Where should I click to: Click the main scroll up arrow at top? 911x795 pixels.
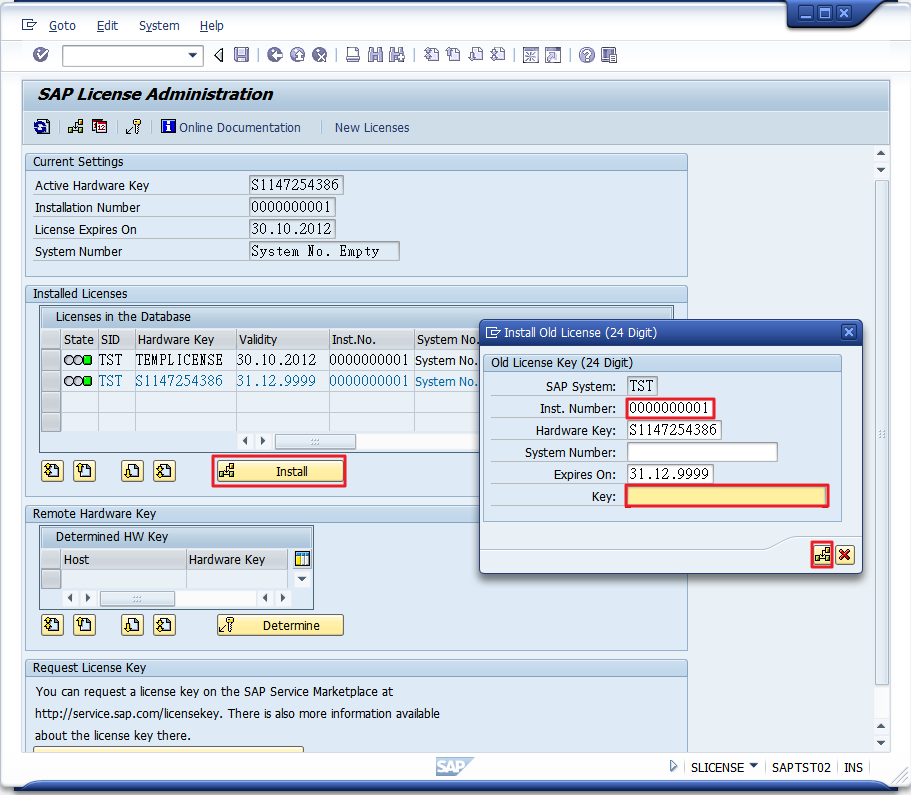pos(881,153)
